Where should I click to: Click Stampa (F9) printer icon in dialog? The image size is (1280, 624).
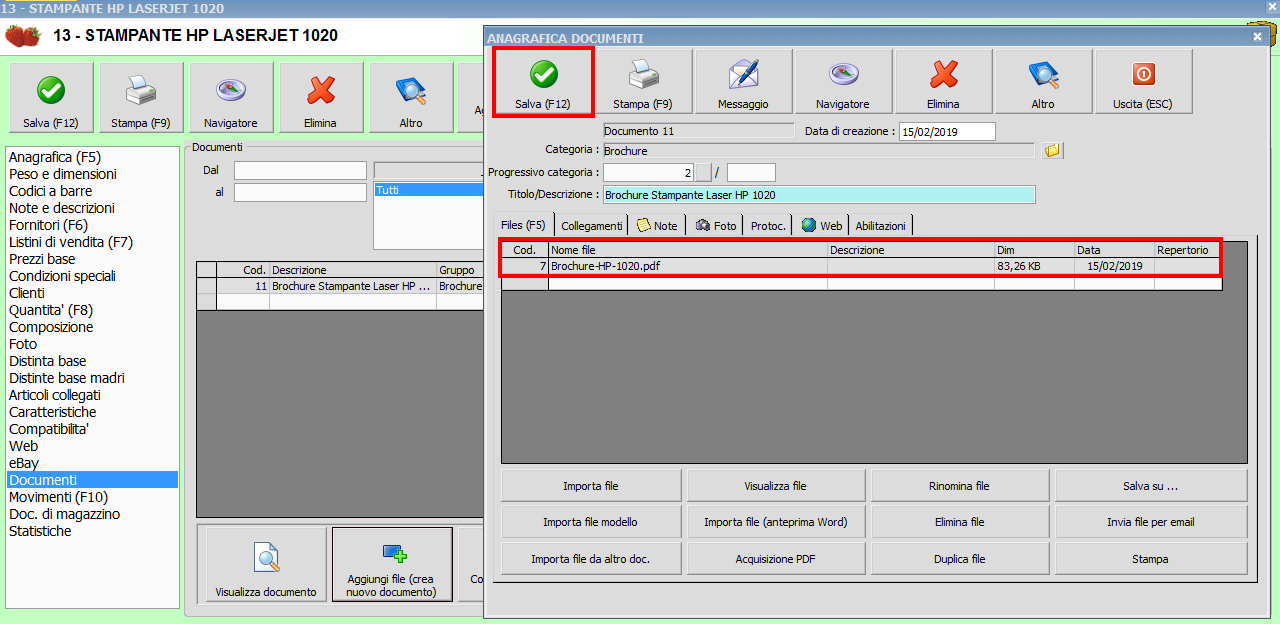point(643,82)
